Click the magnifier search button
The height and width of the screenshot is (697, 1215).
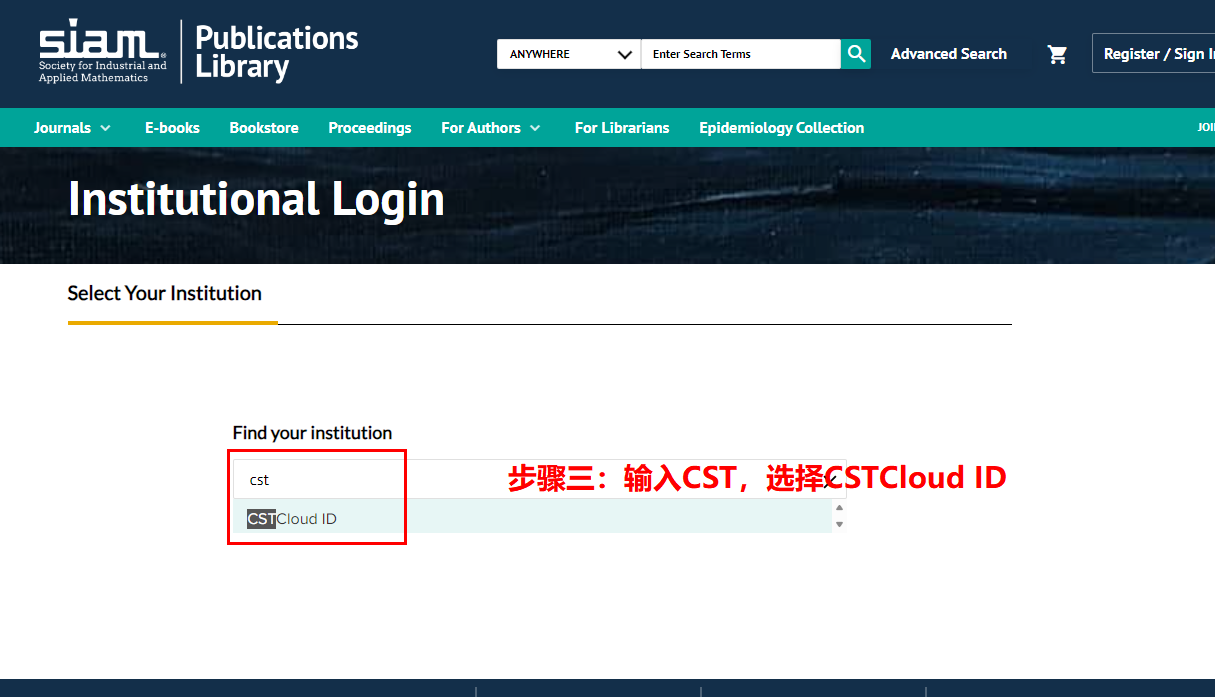(x=856, y=54)
